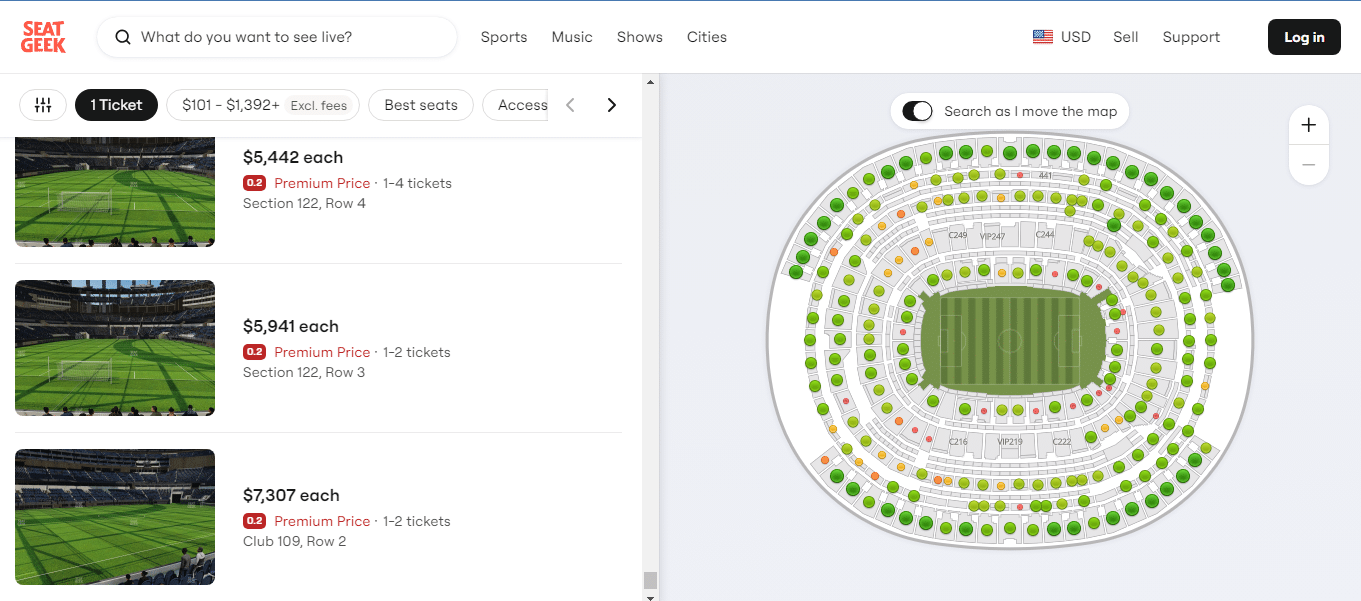Screen dimensions: 1361x601
Task: Toggle the Best seats filter chip
Action: coord(421,105)
